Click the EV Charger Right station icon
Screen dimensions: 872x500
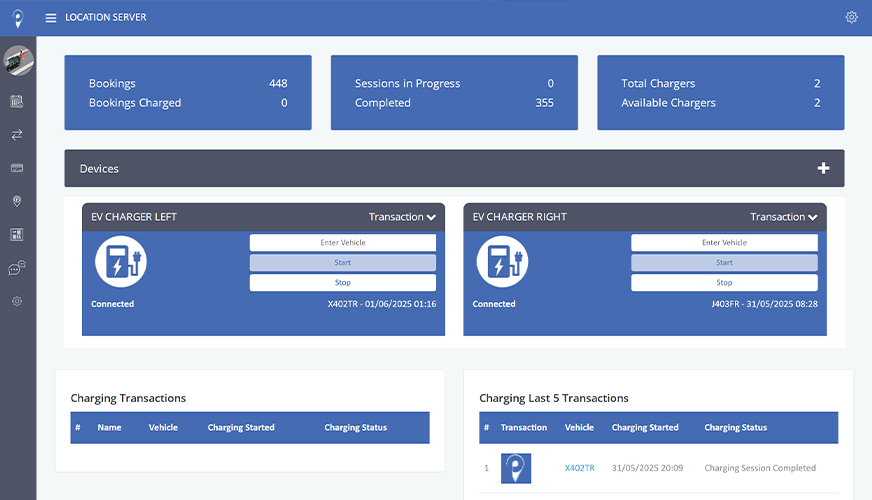tap(502, 262)
